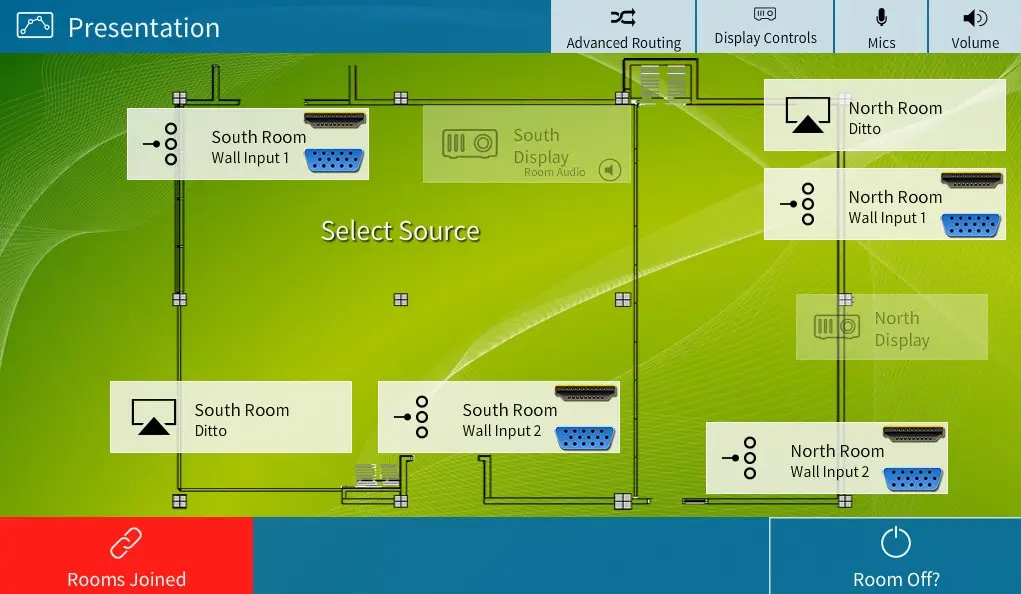This screenshot has width=1021, height=594.
Task: Click South Display room audio speaker icon
Action: coord(609,171)
